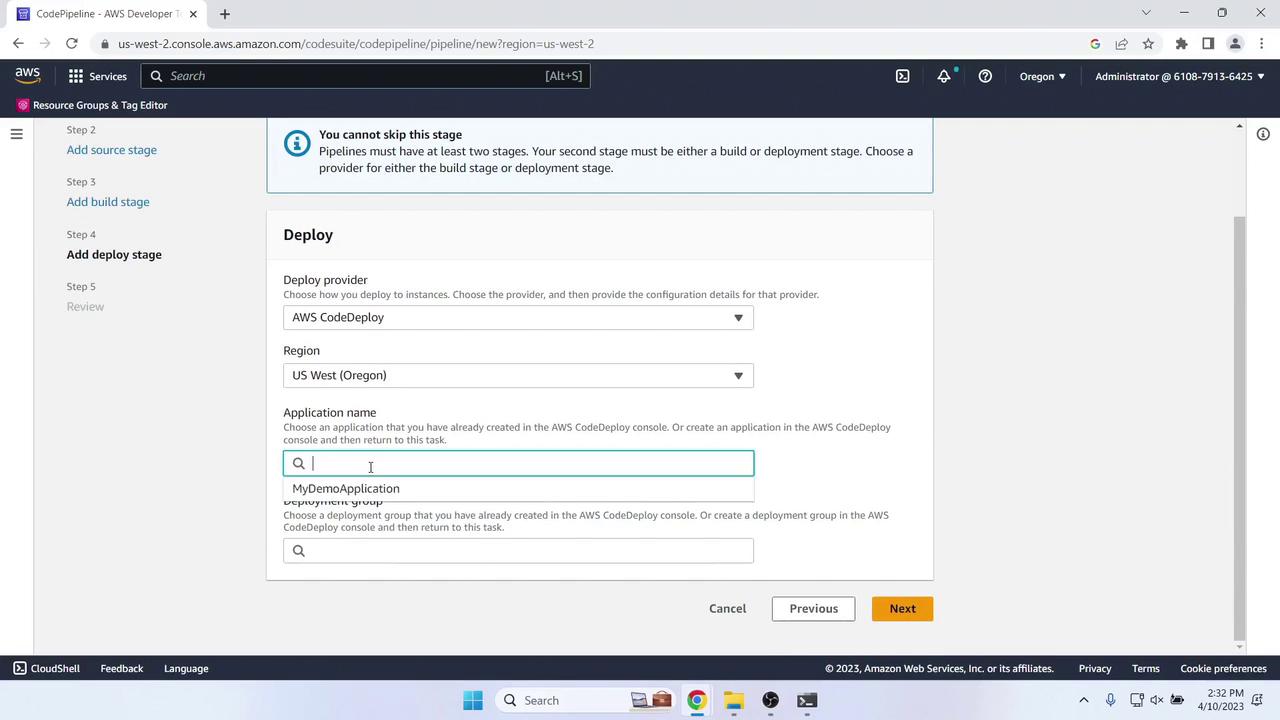Image resolution: width=1280 pixels, height=720 pixels.
Task: Open the notifications bell
Action: point(943,76)
